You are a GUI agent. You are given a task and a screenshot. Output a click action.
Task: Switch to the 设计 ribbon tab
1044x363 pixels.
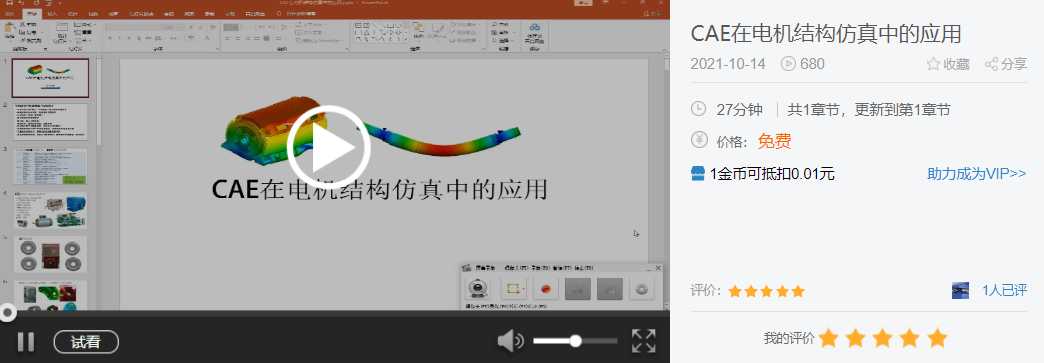(x=74, y=13)
